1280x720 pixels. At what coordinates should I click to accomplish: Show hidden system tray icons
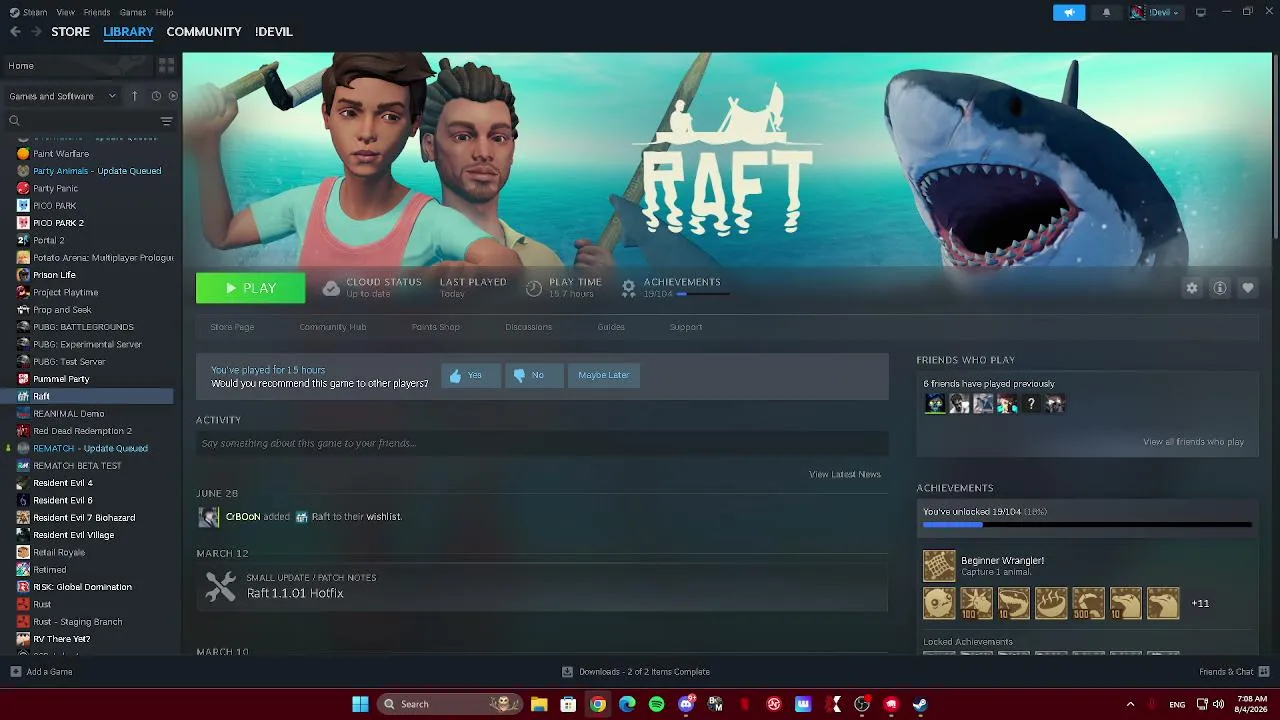(1130, 704)
